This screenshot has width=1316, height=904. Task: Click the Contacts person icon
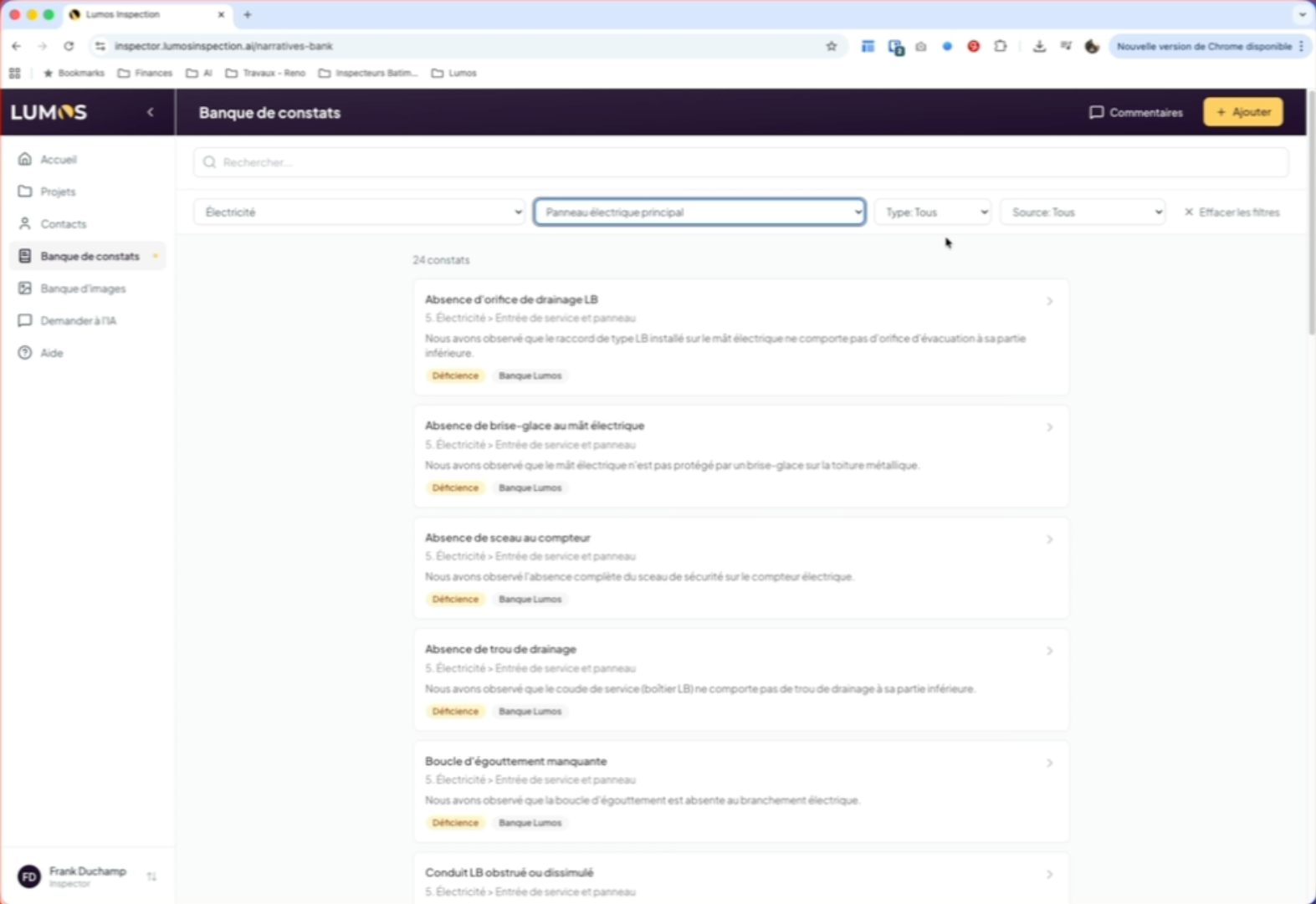[x=25, y=223]
